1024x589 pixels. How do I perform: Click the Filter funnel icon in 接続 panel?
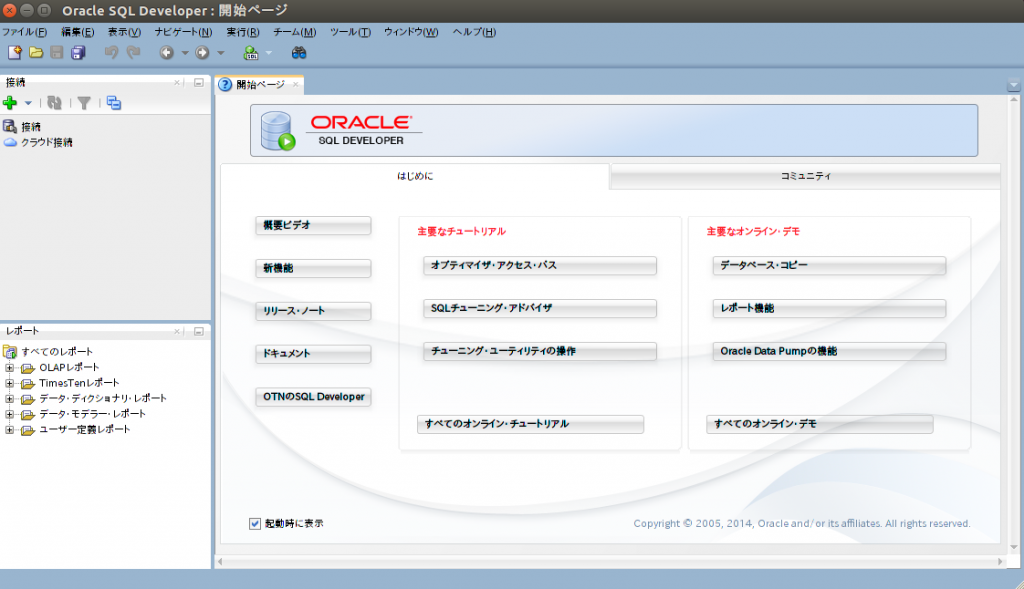coord(84,103)
